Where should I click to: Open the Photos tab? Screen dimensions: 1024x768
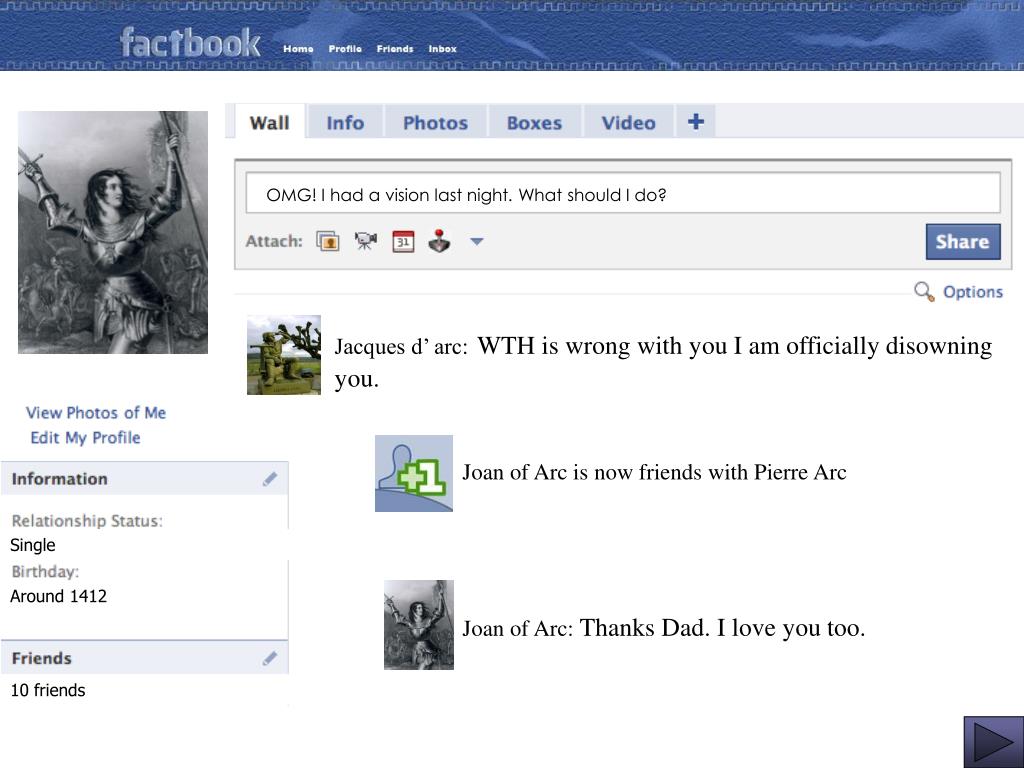(x=435, y=122)
